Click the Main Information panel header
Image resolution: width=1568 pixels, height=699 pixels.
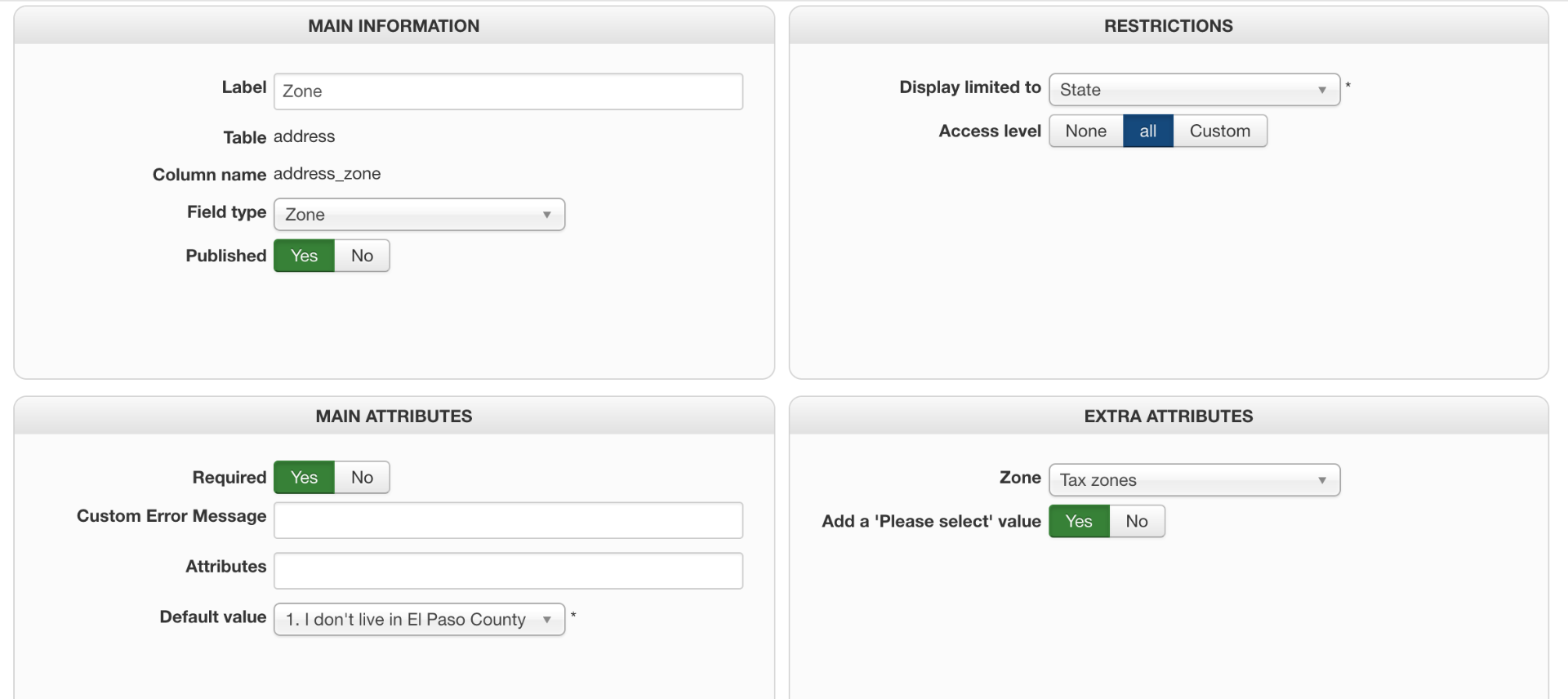point(394,26)
